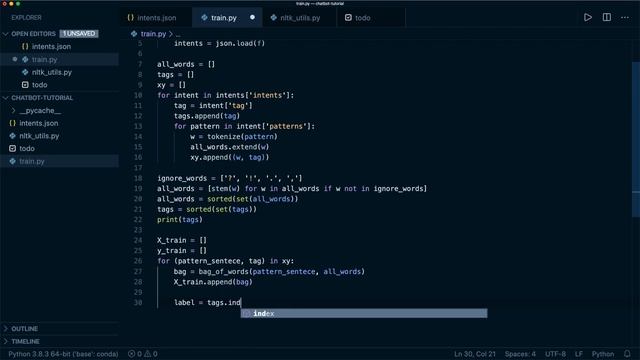Select the Python language mode
The width and height of the screenshot is (640, 360).
(603, 354)
